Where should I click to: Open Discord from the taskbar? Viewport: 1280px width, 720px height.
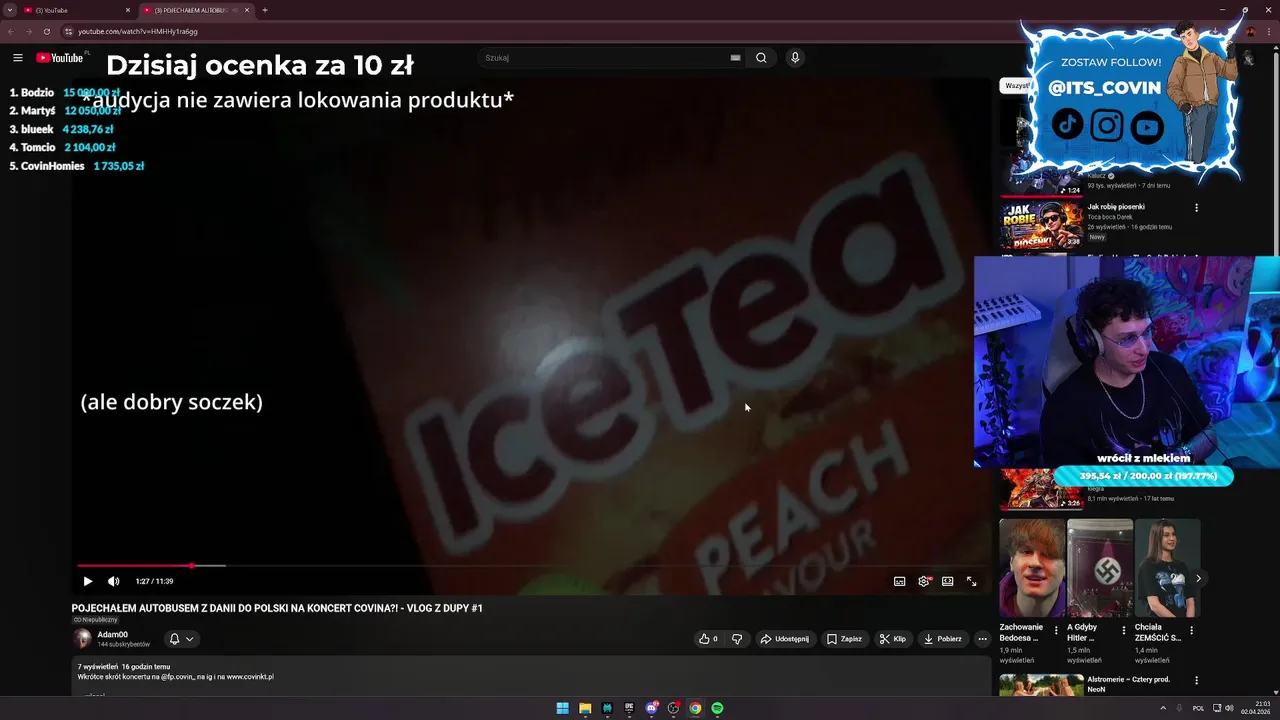pyautogui.click(x=651, y=708)
